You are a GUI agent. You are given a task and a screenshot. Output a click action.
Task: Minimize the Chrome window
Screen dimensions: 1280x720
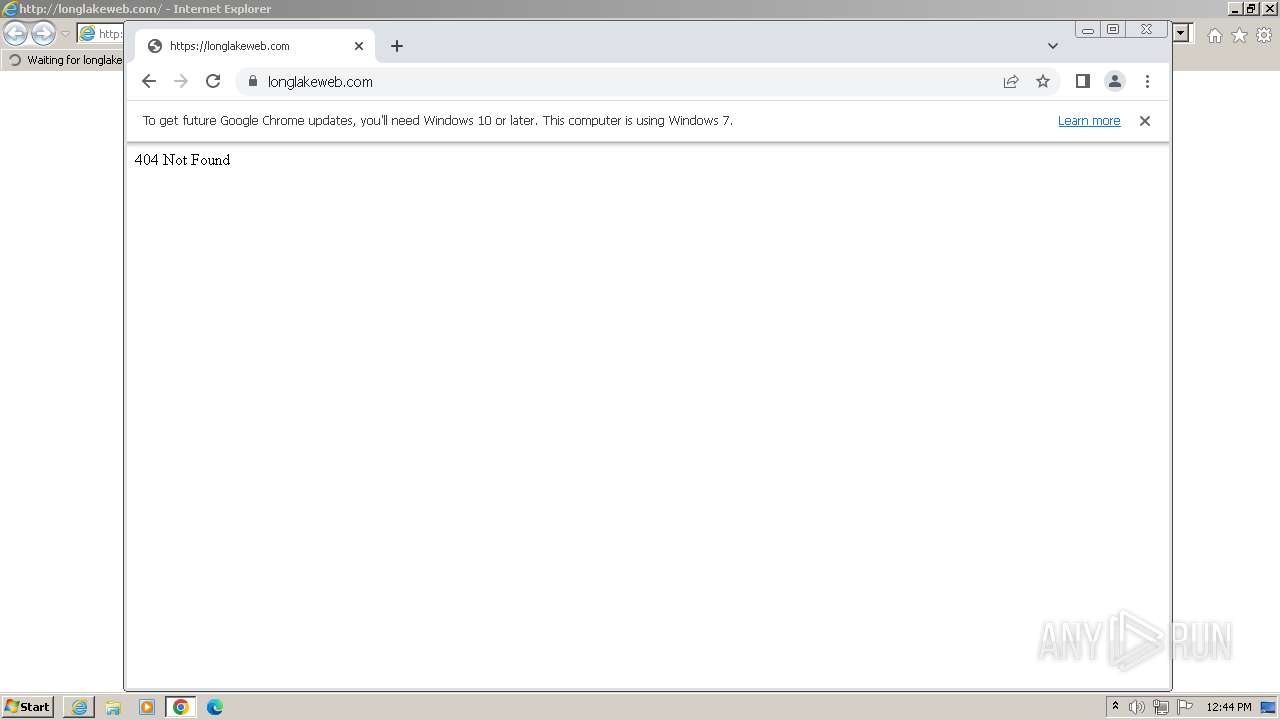[1088, 30]
